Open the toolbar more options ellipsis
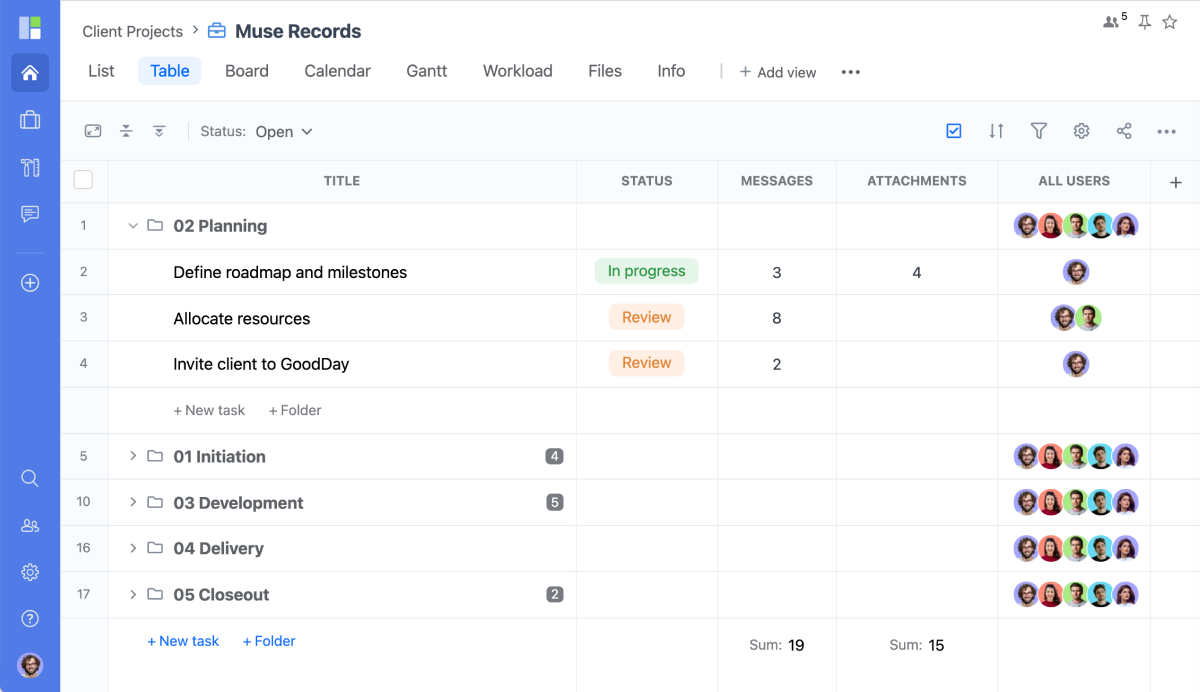This screenshot has height=692, width=1200. [1166, 131]
